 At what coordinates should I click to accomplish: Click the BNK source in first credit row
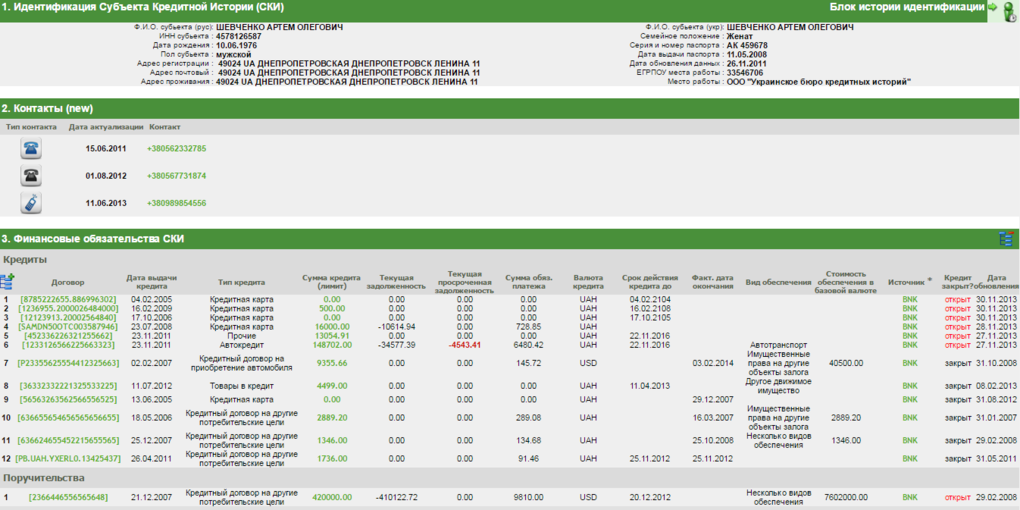(909, 299)
